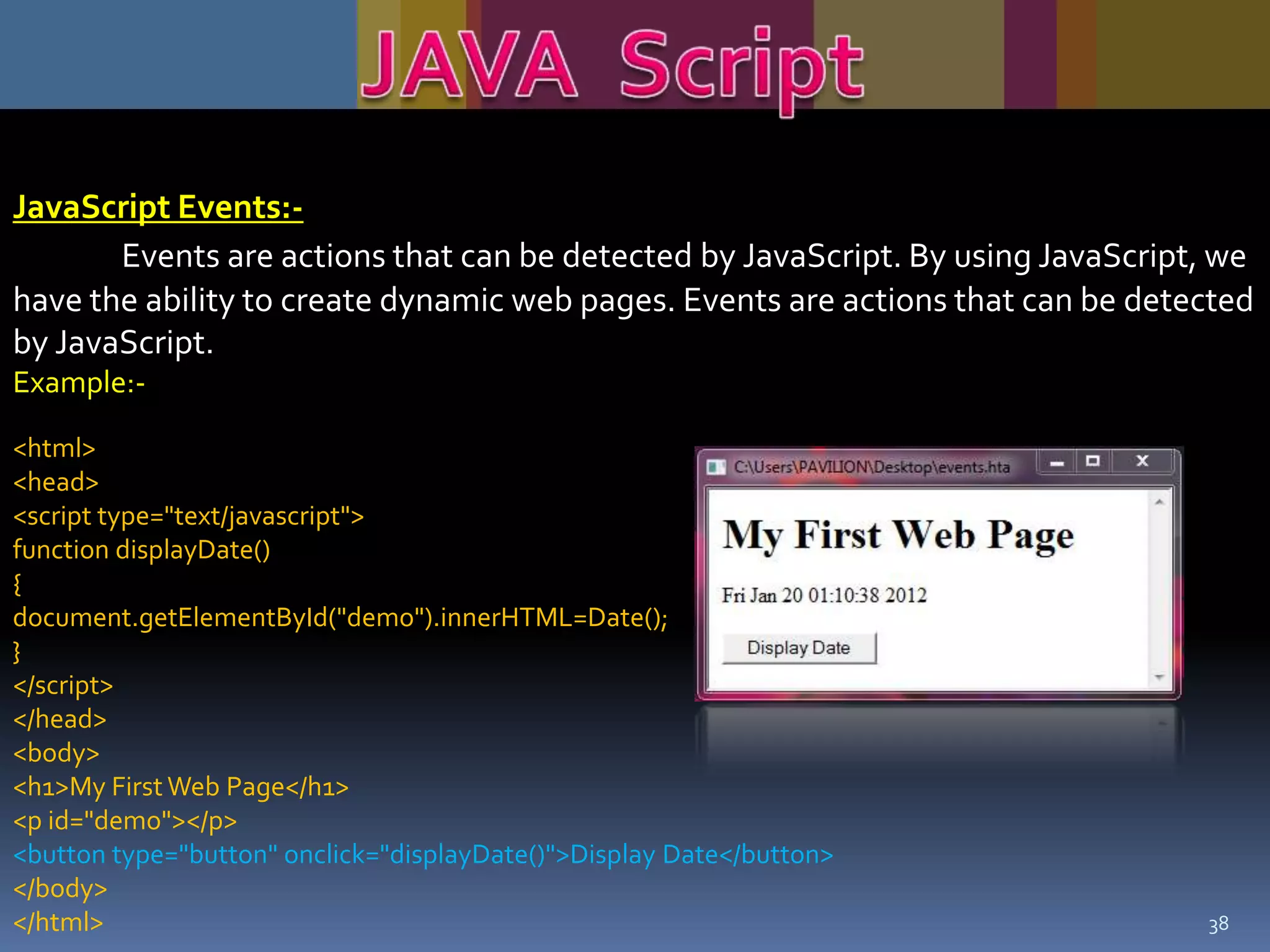The image size is (1270, 952).
Task: Click the '<script type="text/javascript">' line
Action: tap(189, 516)
